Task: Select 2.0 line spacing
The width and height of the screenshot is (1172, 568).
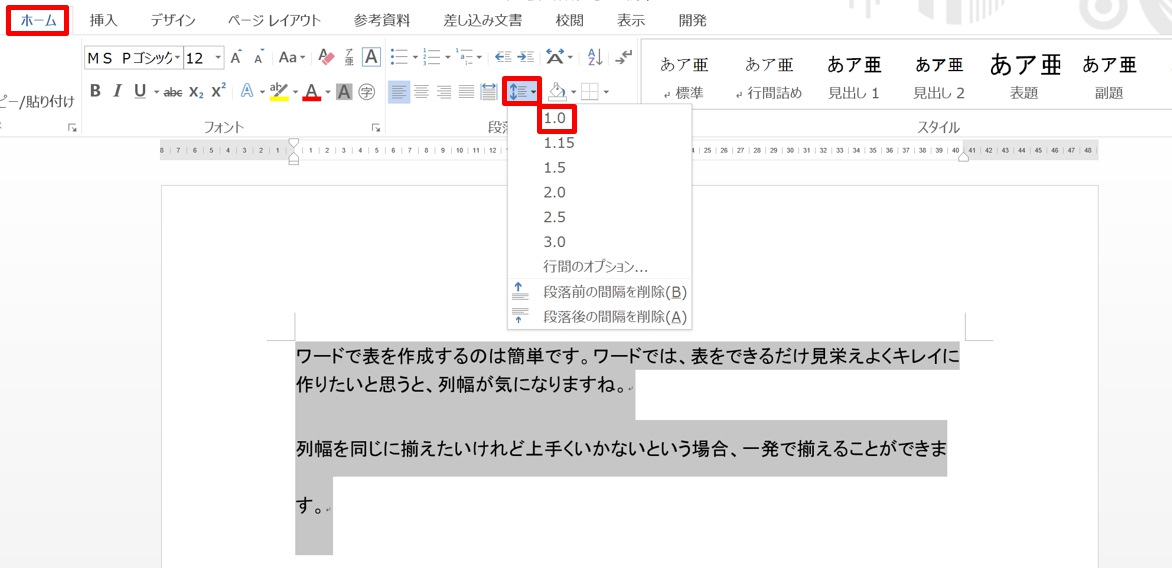Action: pyautogui.click(x=598, y=192)
